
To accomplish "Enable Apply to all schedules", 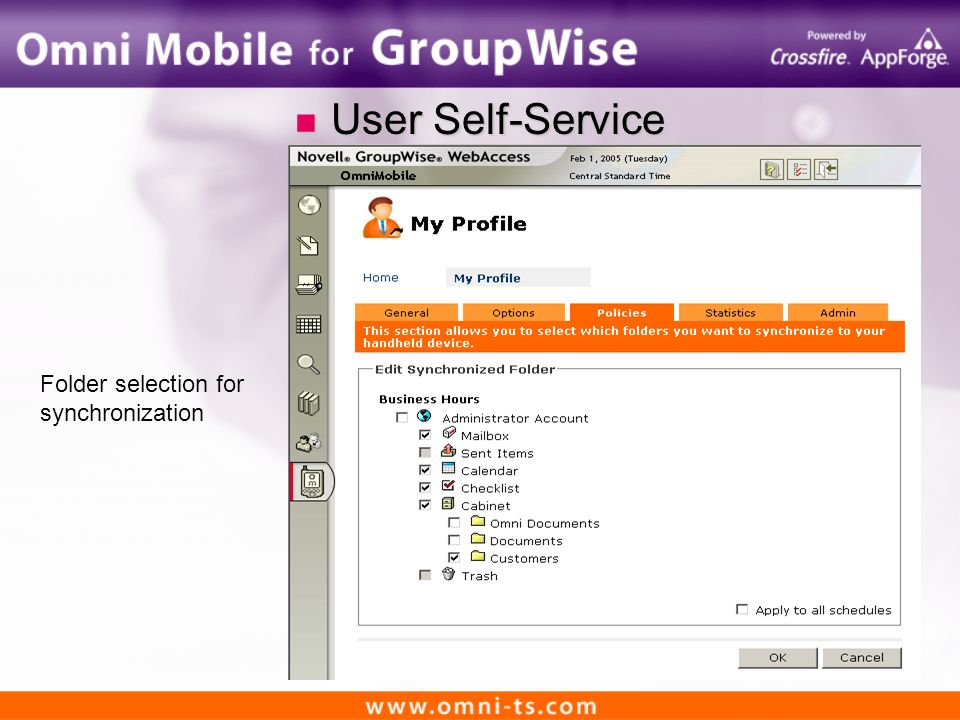I will [742, 609].
